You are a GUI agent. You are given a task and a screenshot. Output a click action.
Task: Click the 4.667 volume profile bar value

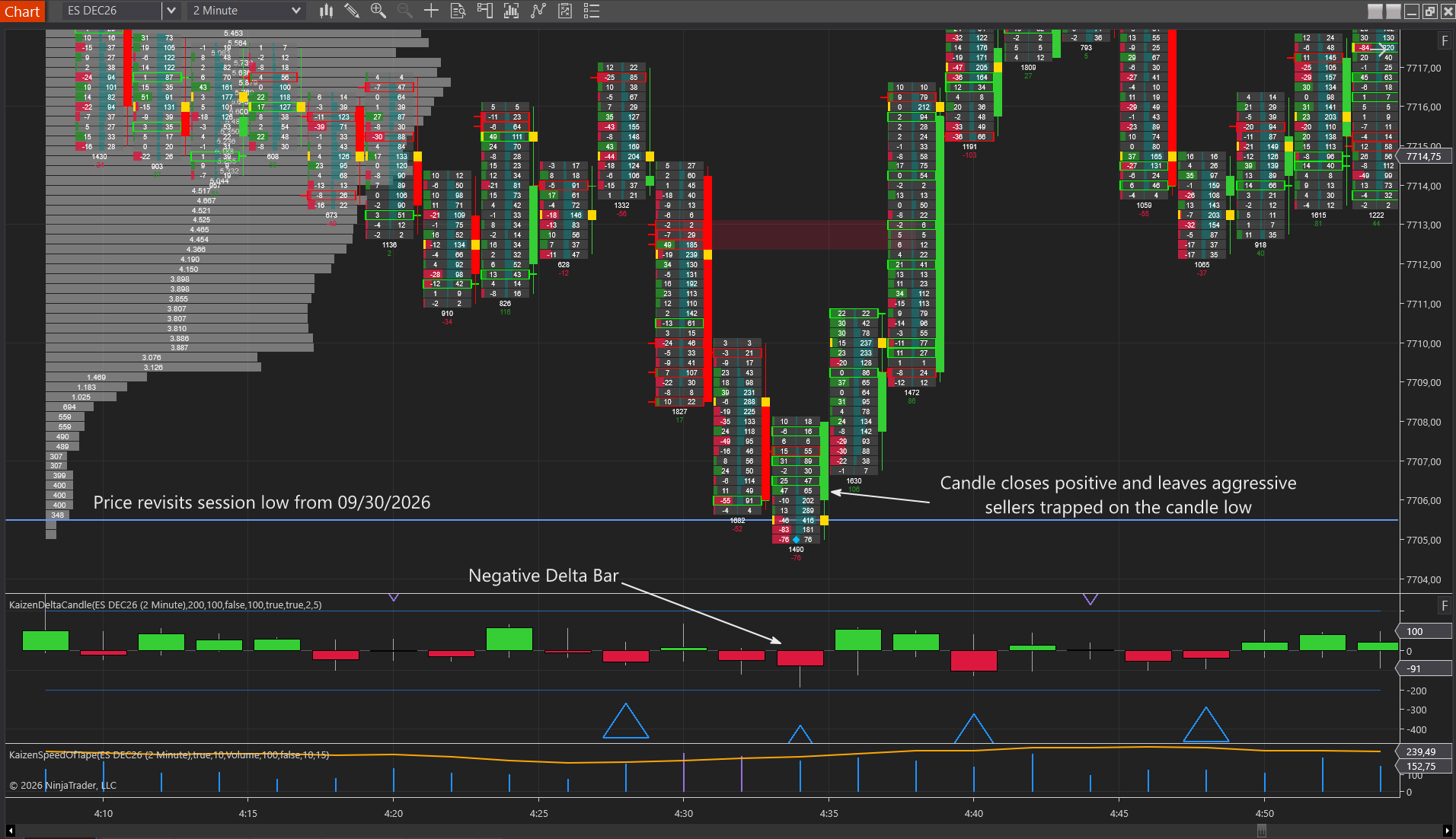point(206,201)
